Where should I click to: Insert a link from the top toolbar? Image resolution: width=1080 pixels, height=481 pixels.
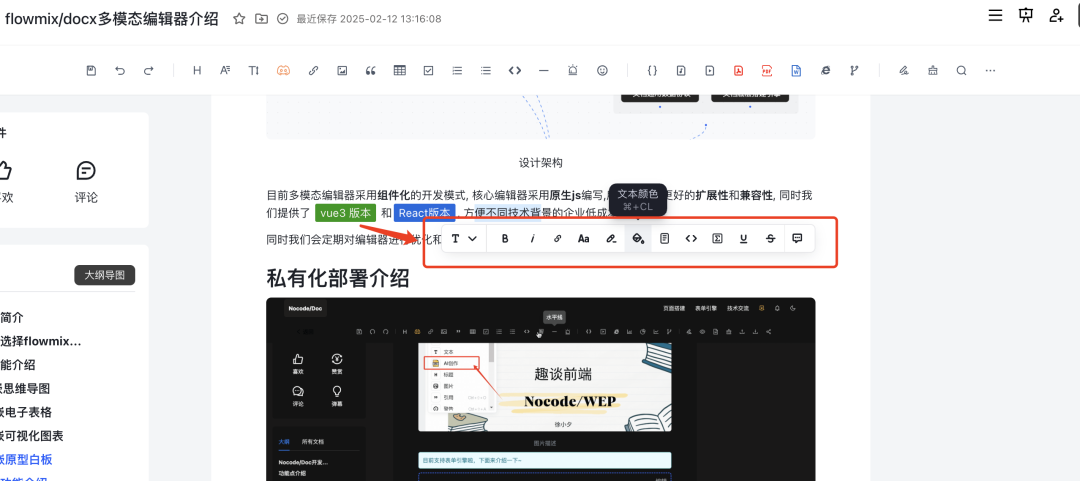pos(313,70)
